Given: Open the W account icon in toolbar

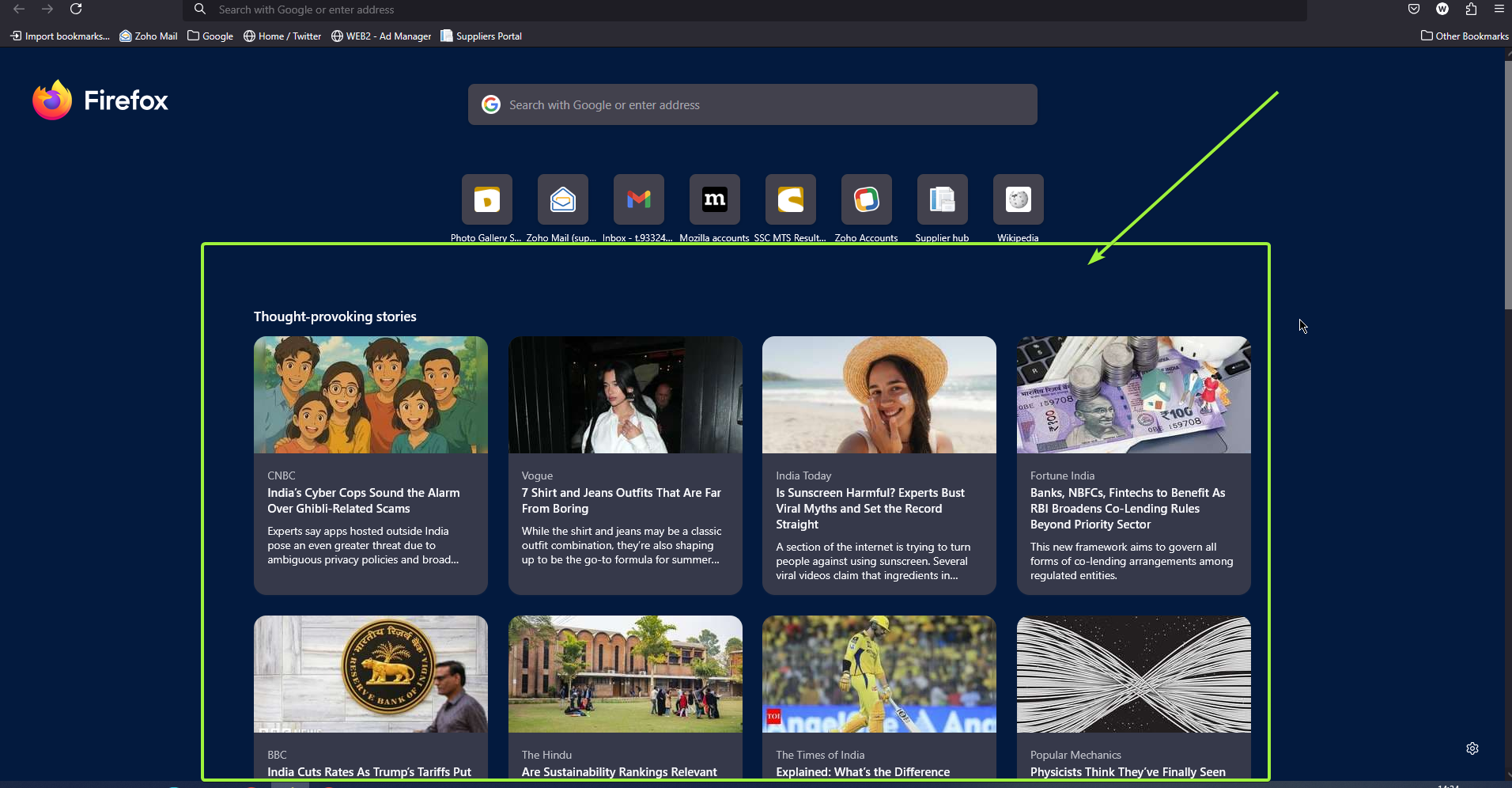Looking at the screenshot, I should click(1442, 9).
